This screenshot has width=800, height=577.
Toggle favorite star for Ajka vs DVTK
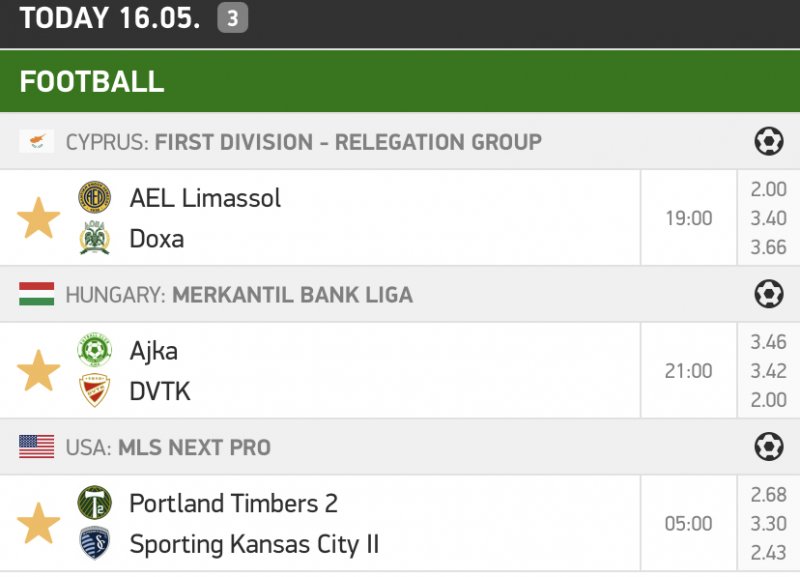point(39,371)
